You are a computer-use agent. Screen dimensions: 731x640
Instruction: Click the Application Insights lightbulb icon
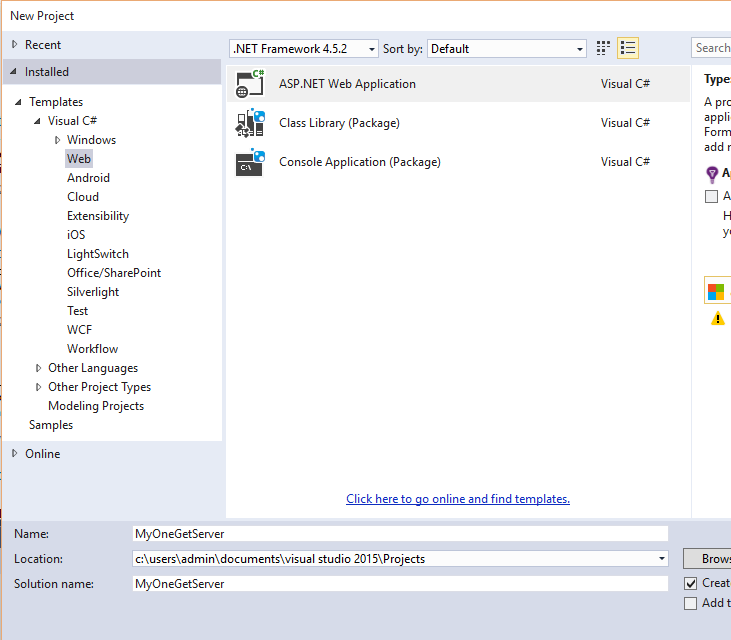[x=712, y=175]
